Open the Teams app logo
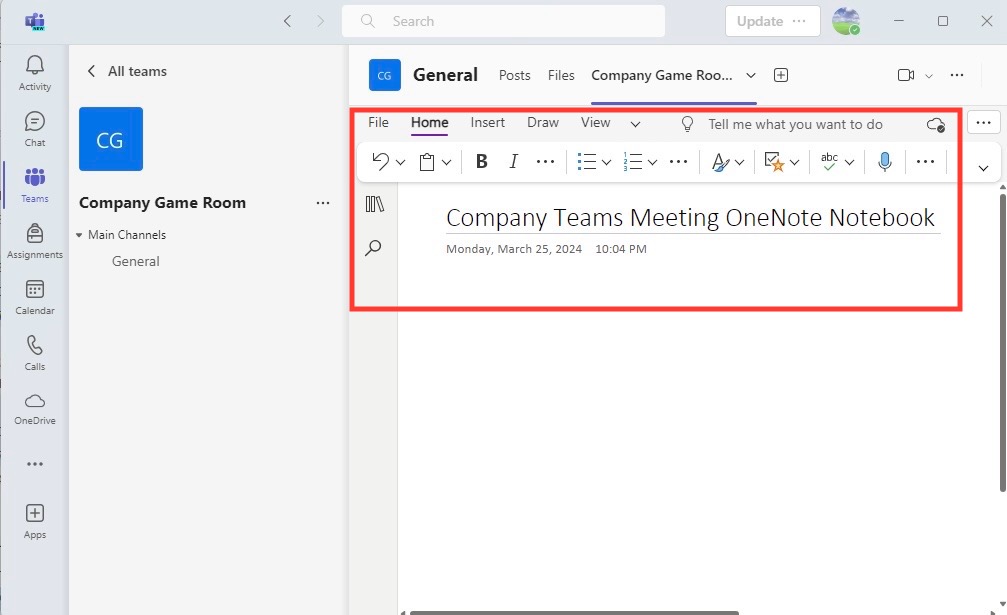 (35, 21)
